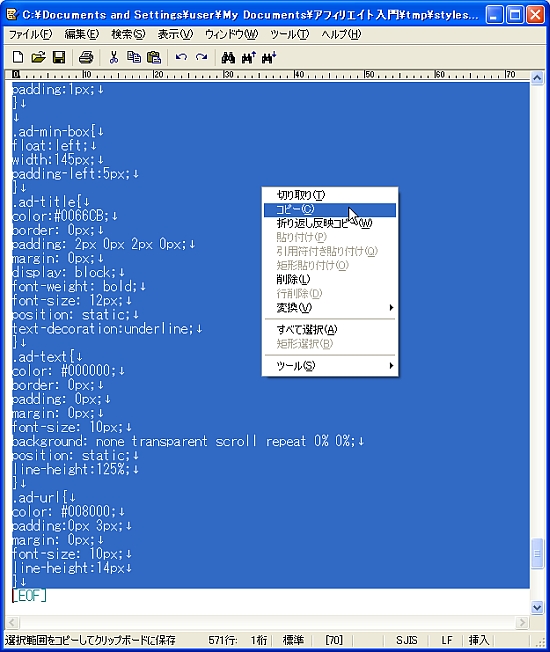
Task: Undo the last action
Action: pyautogui.click(x=181, y=57)
